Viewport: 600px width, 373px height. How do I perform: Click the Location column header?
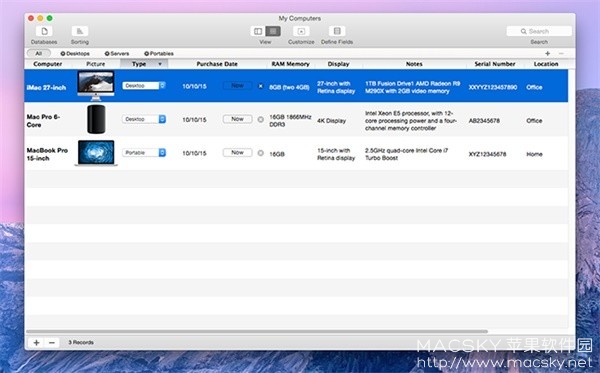point(546,64)
